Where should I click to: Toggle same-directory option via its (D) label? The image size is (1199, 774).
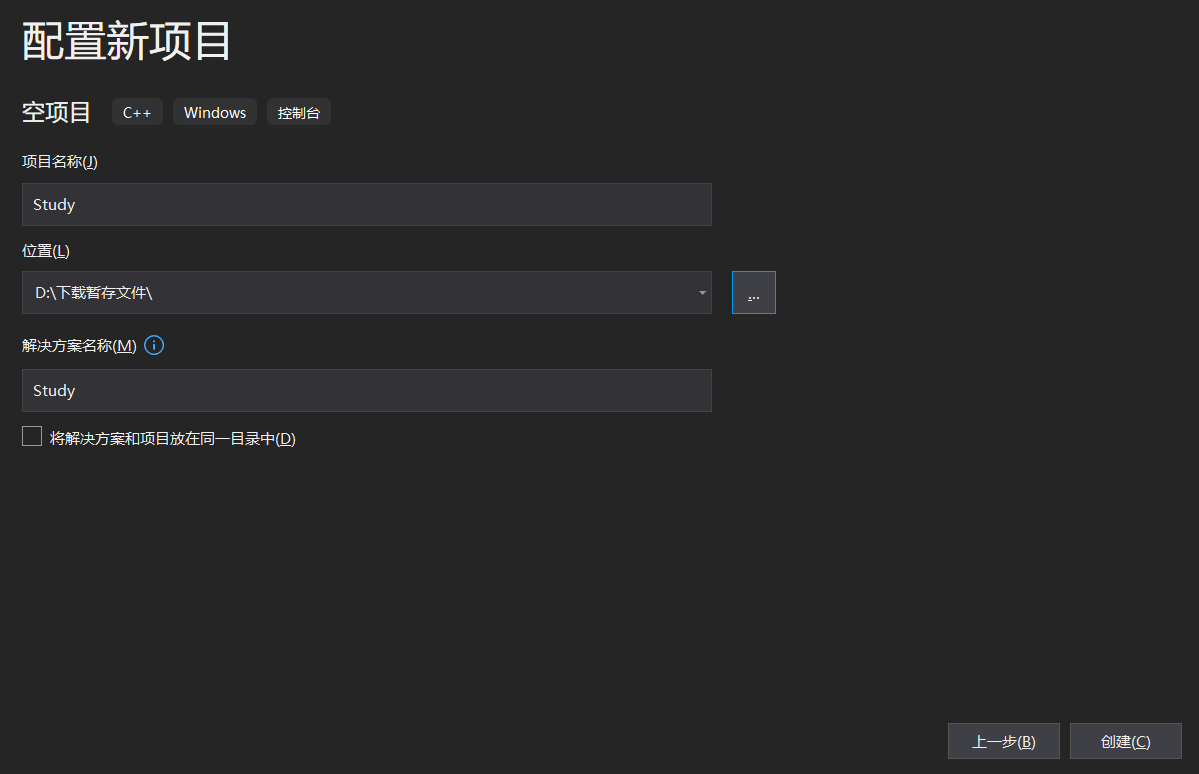pos(287,438)
